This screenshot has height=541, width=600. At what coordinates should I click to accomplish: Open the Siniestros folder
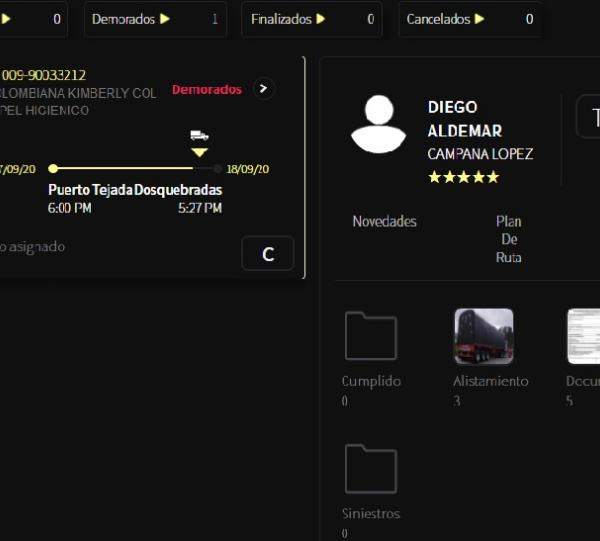point(371,469)
